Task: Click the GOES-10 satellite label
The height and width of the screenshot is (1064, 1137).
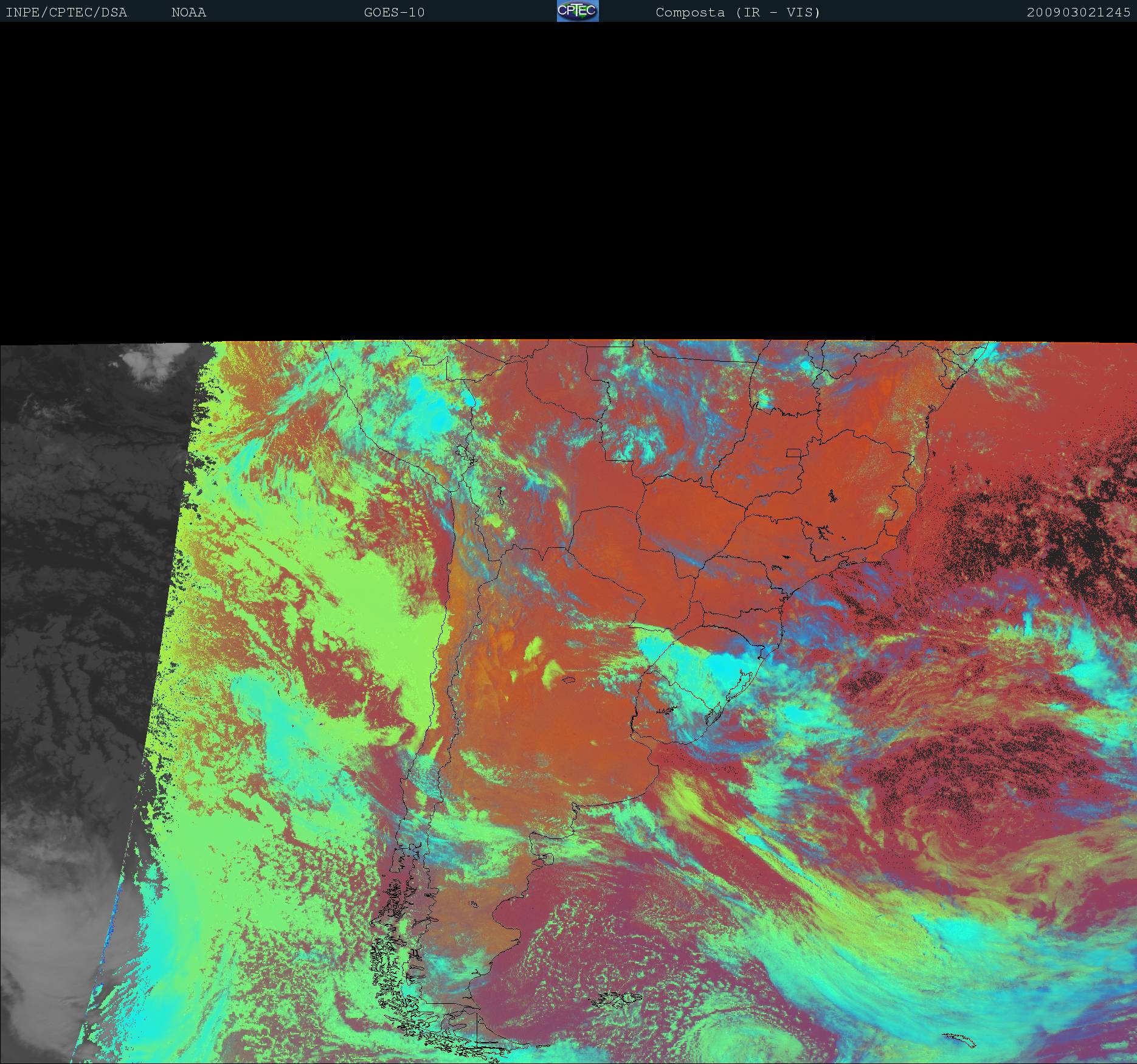Action: (395, 13)
